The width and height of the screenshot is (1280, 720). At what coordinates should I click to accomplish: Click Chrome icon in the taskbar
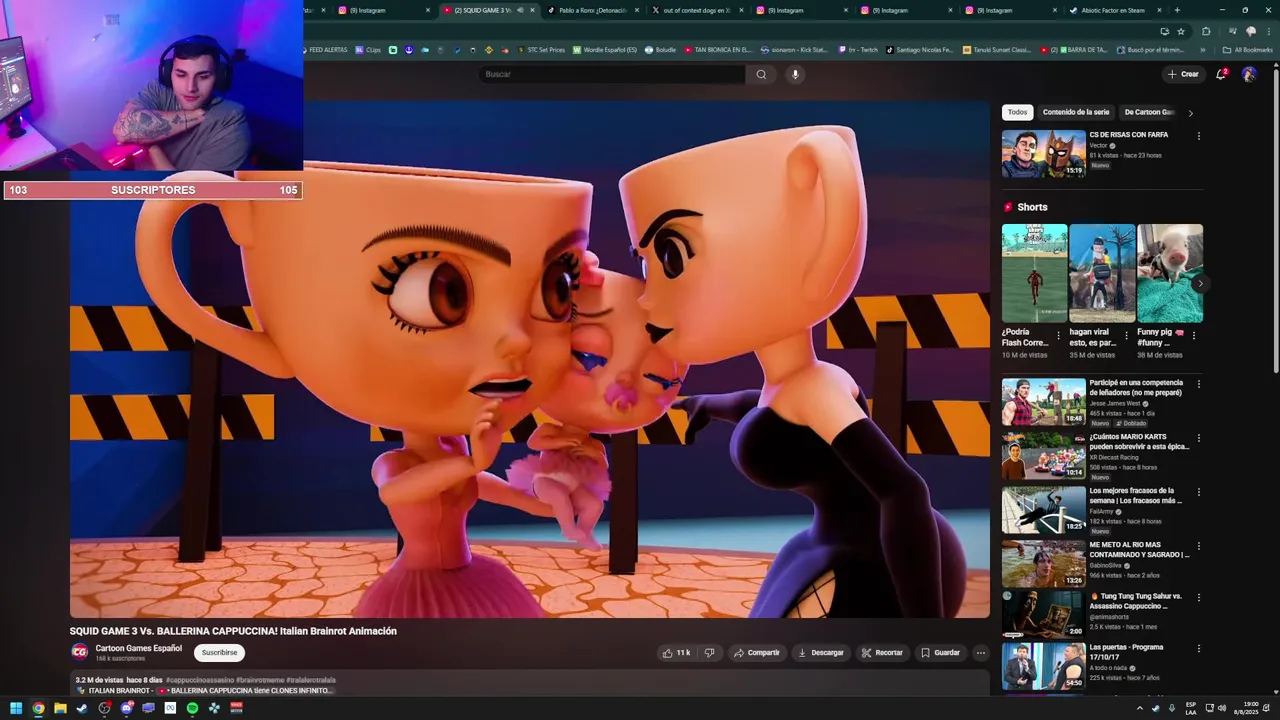(x=38, y=708)
